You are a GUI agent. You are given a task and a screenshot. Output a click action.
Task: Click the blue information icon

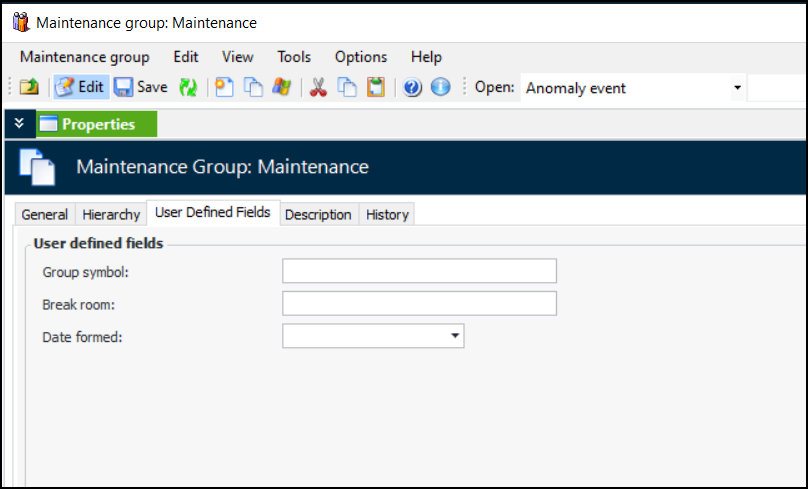pos(440,88)
